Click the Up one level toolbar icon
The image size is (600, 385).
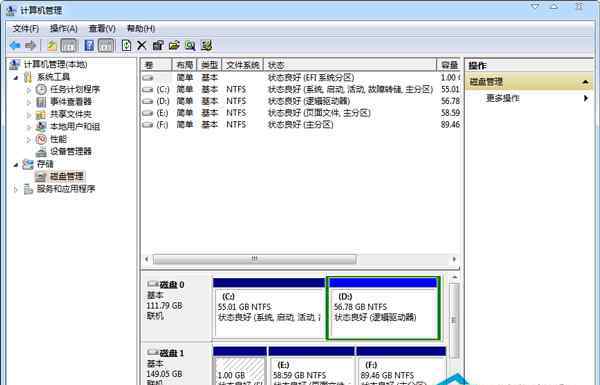click(52, 46)
